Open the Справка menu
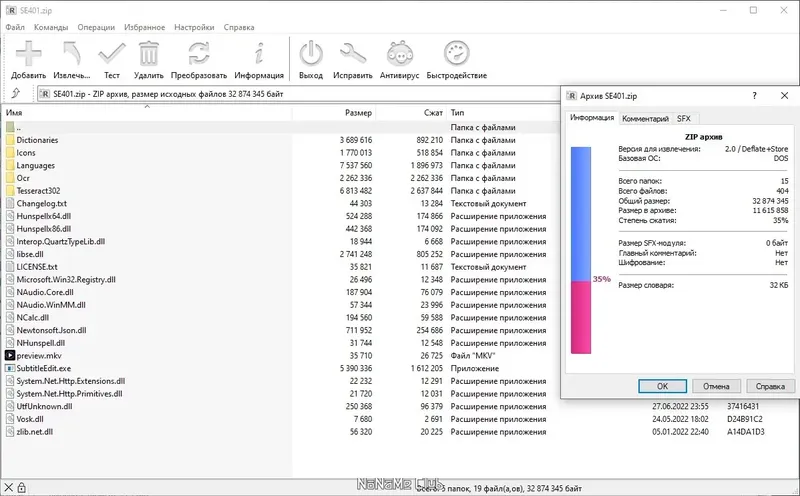Viewport: 800px width, 496px height. pyautogui.click(x=239, y=27)
